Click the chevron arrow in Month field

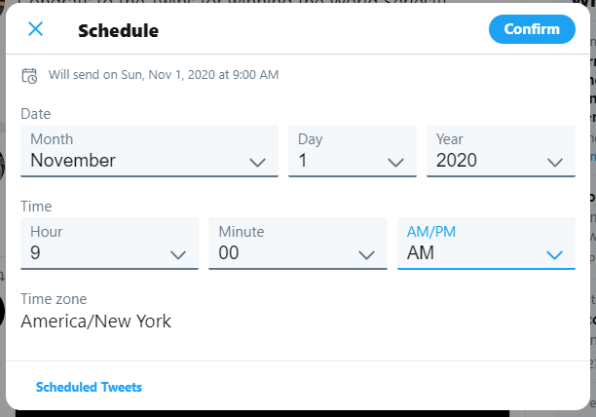pyautogui.click(x=257, y=163)
